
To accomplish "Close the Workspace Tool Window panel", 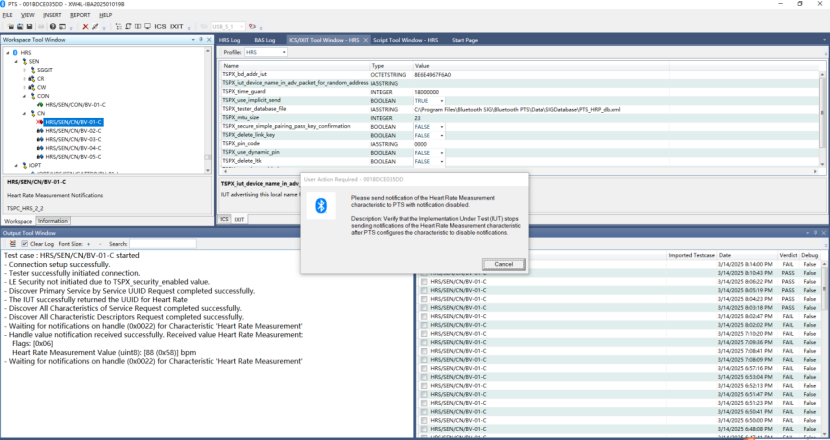I will (209, 40).
